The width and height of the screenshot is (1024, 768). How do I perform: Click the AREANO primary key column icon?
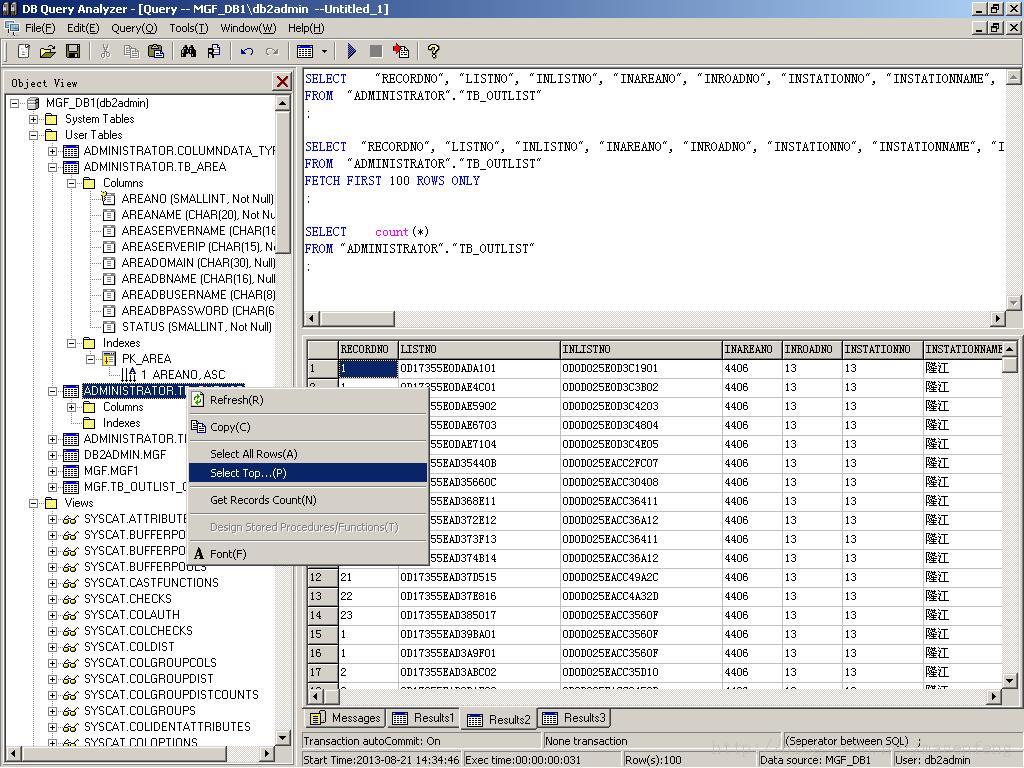tap(108, 199)
